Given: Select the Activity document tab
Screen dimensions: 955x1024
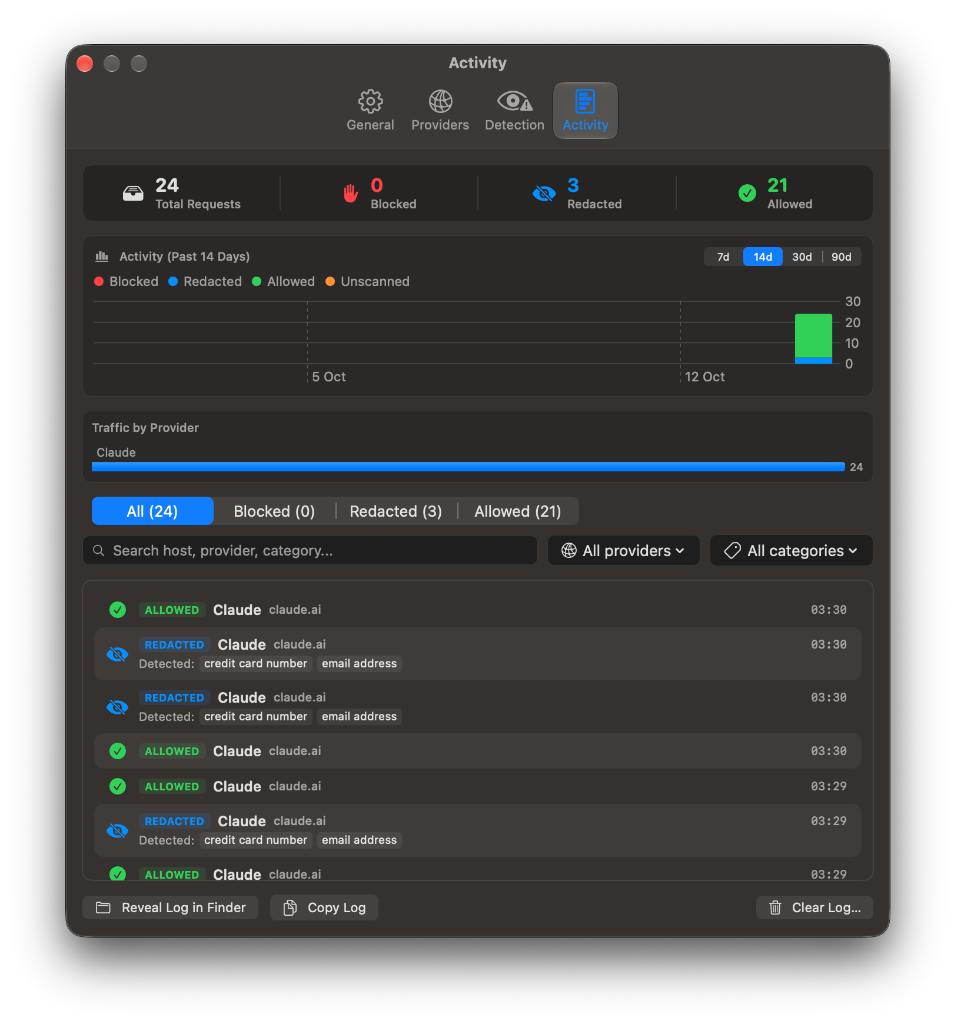Looking at the screenshot, I should pos(585,110).
